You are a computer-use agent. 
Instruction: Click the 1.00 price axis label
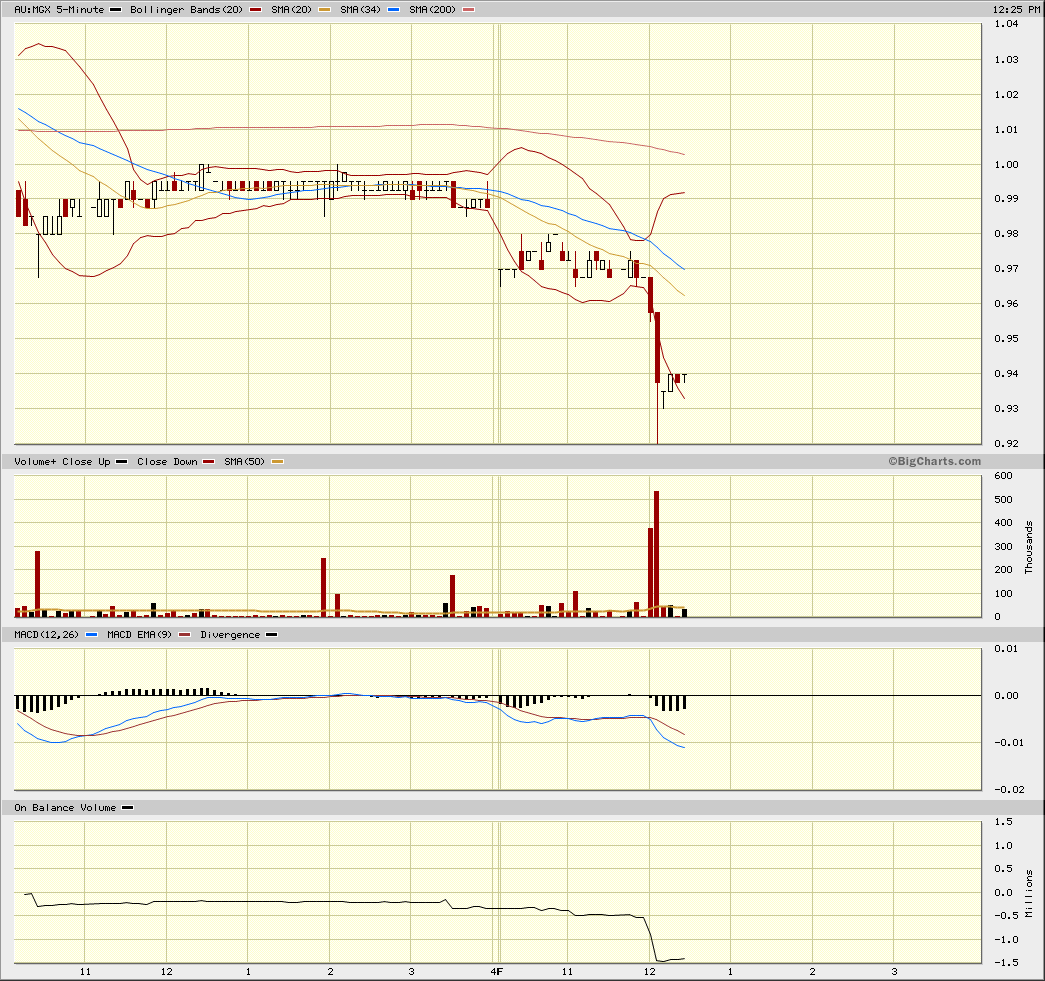pyautogui.click(x=1006, y=164)
